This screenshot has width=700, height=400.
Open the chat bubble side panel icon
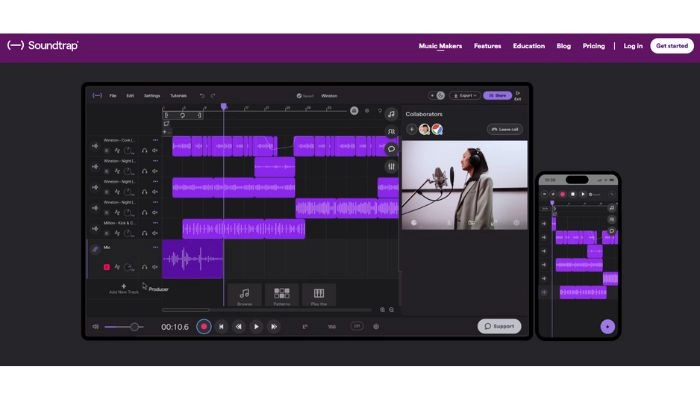pyautogui.click(x=391, y=149)
